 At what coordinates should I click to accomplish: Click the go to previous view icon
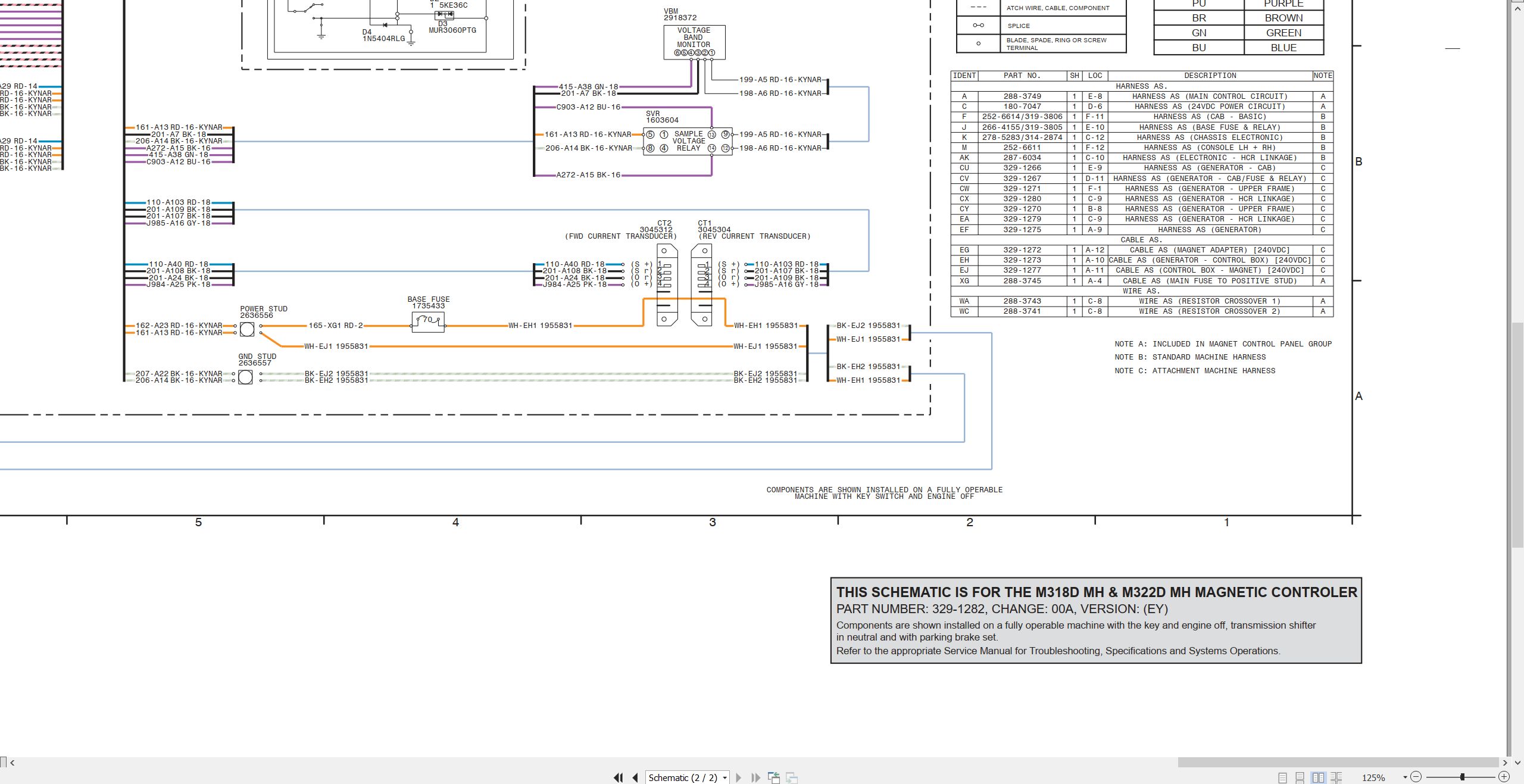click(x=774, y=777)
